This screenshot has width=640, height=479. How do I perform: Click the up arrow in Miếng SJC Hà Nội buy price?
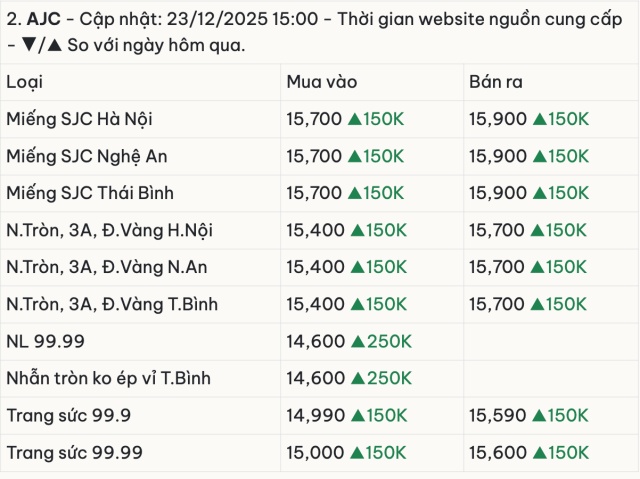tap(354, 120)
